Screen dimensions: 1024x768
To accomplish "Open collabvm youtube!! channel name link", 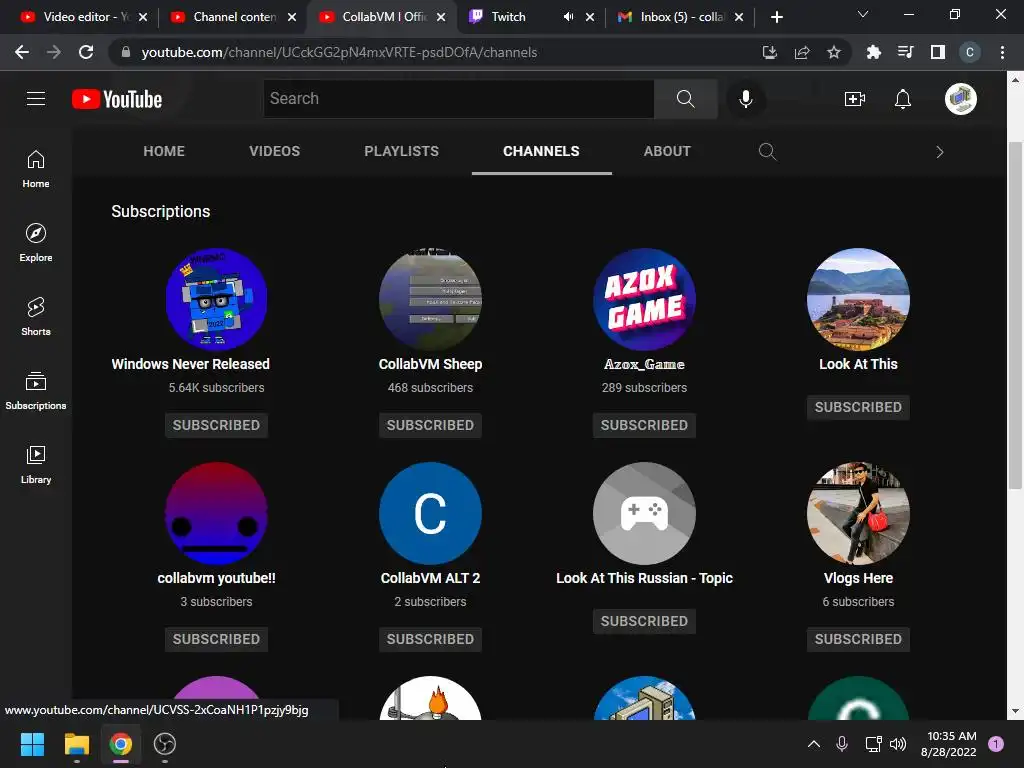I will [216, 579].
